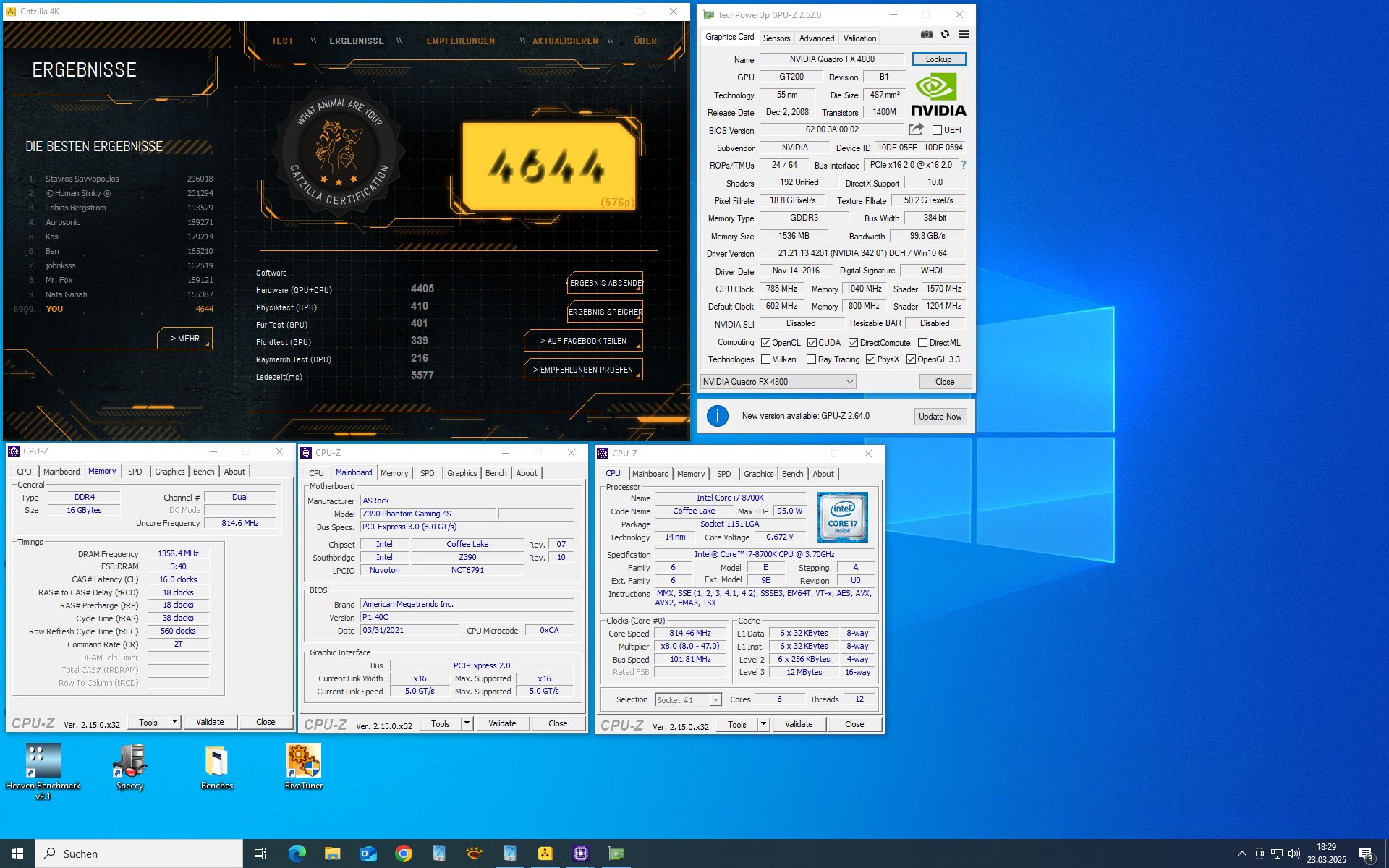1389x868 pixels.
Task: Click Validate in CPU-Z Mainboard window
Action: [502, 723]
